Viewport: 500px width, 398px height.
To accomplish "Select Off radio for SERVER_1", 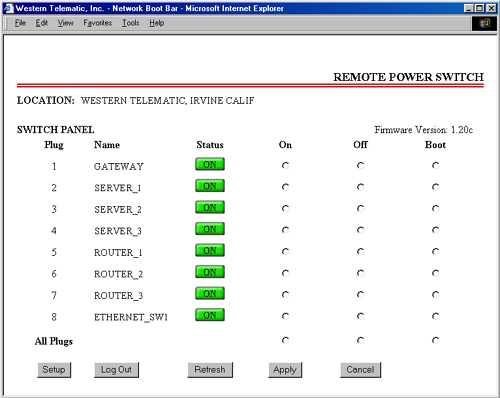I will point(360,187).
